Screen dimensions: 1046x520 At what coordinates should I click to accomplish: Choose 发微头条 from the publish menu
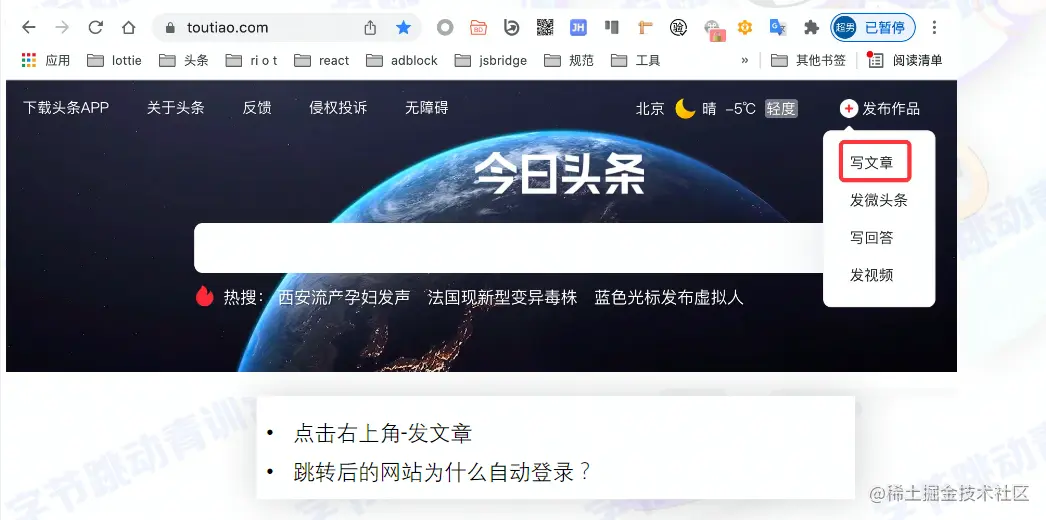click(x=879, y=200)
